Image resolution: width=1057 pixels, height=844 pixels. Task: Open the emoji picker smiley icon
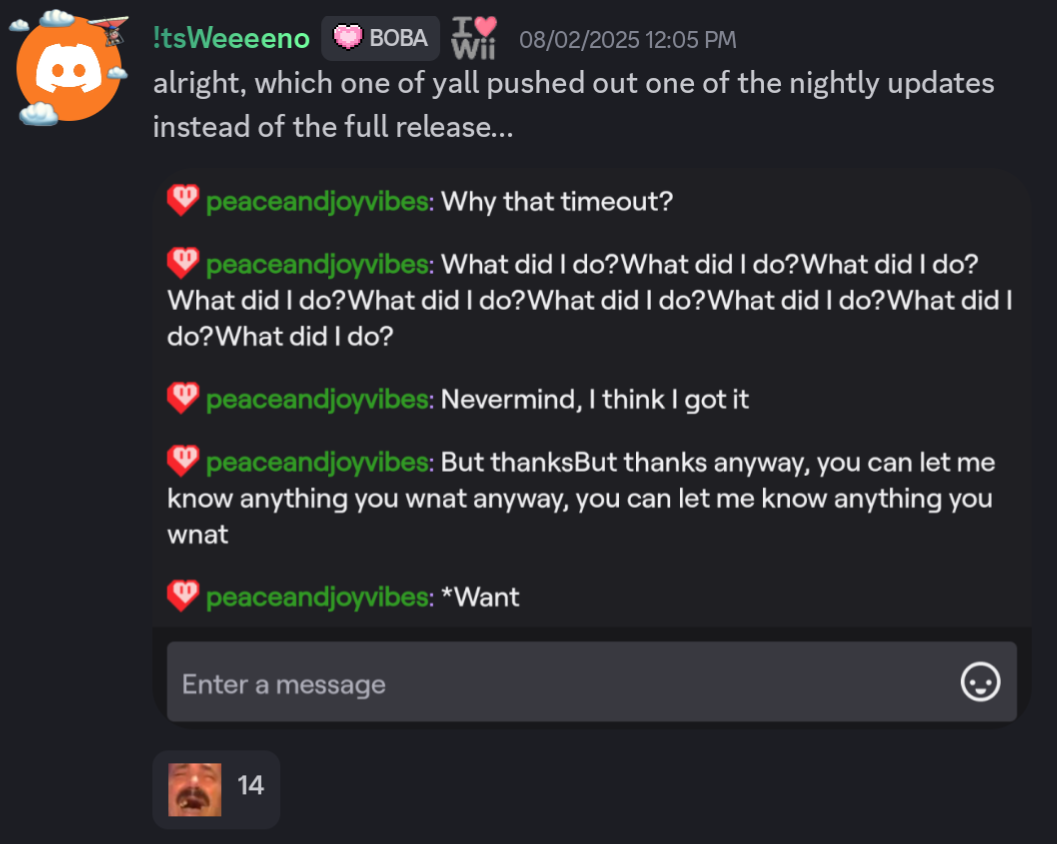coord(980,682)
